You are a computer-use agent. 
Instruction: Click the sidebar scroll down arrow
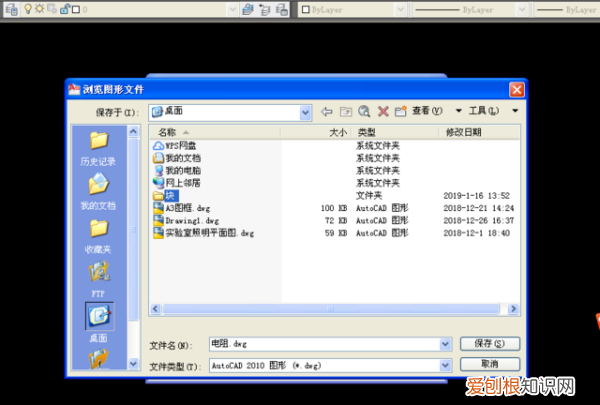tap(133, 363)
